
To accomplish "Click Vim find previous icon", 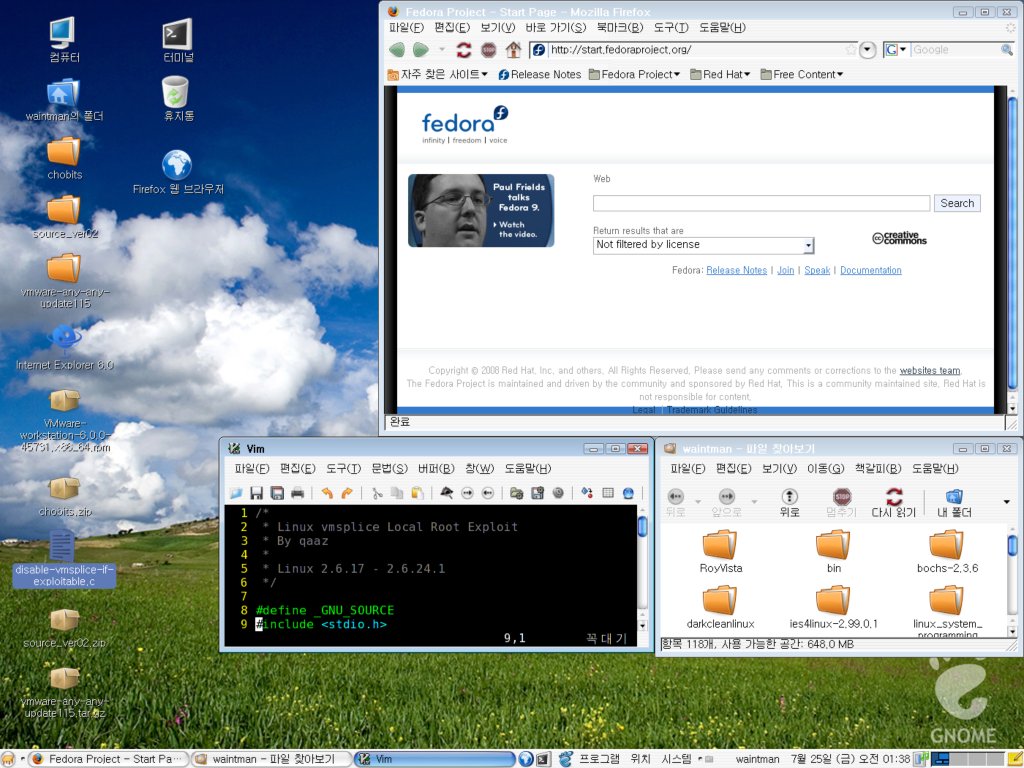I will point(487,493).
